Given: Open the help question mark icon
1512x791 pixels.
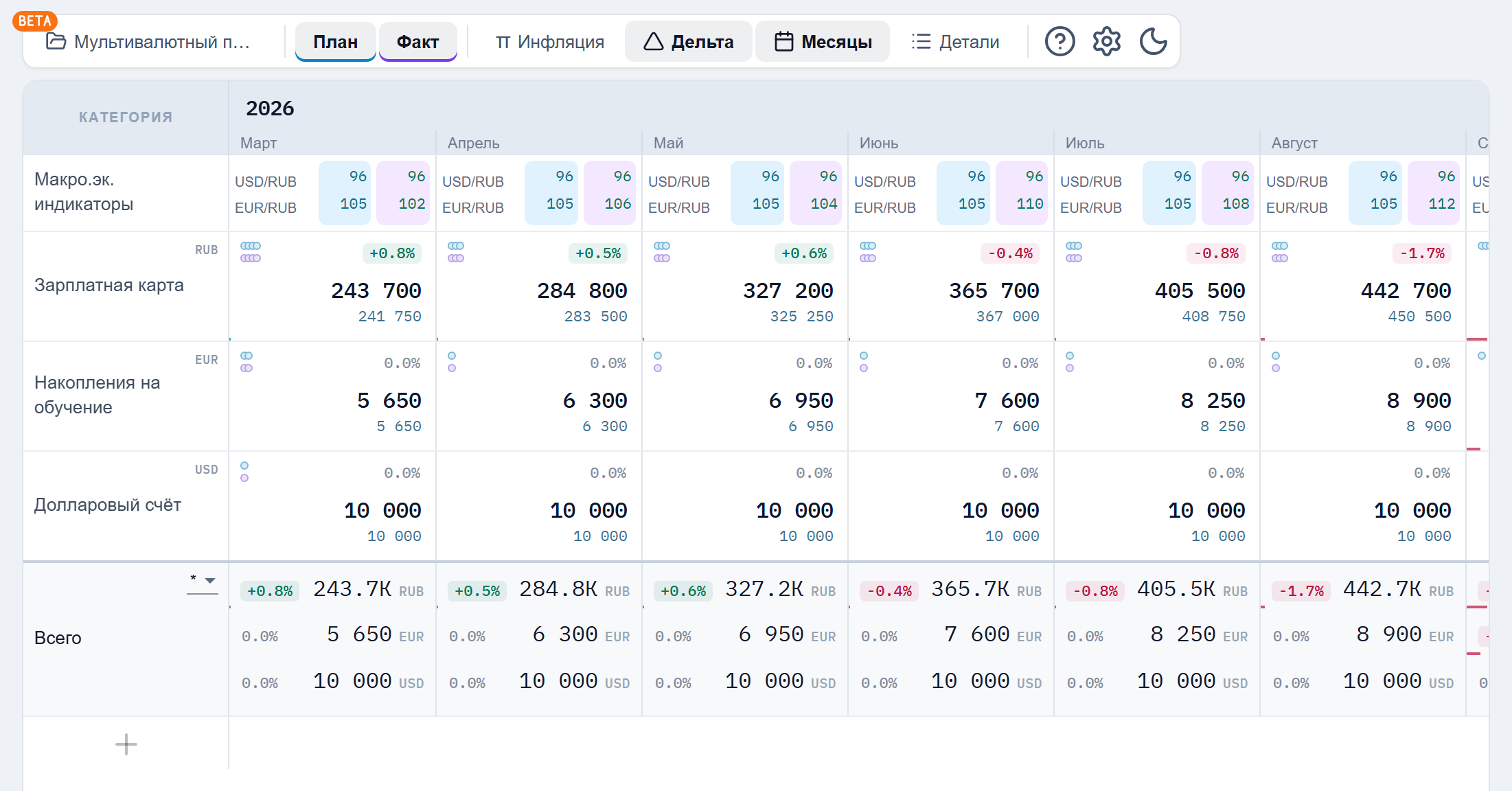Looking at the screenshot, I should coord(1059,41).
